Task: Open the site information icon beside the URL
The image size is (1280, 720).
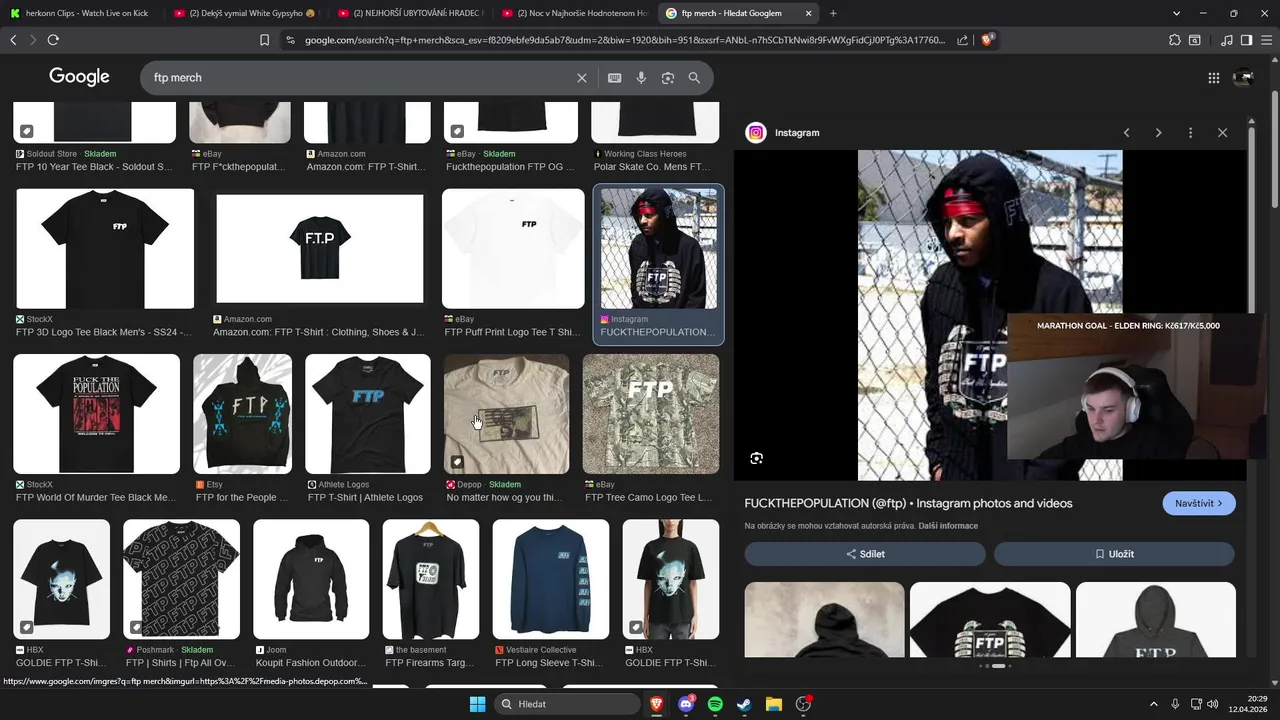Action: [290, 40]
